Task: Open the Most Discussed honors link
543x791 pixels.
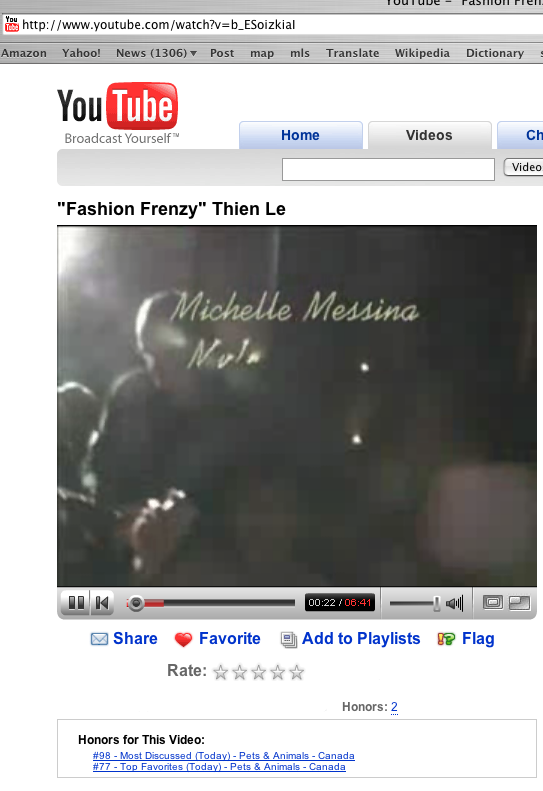Action: [x=224, y=756]
